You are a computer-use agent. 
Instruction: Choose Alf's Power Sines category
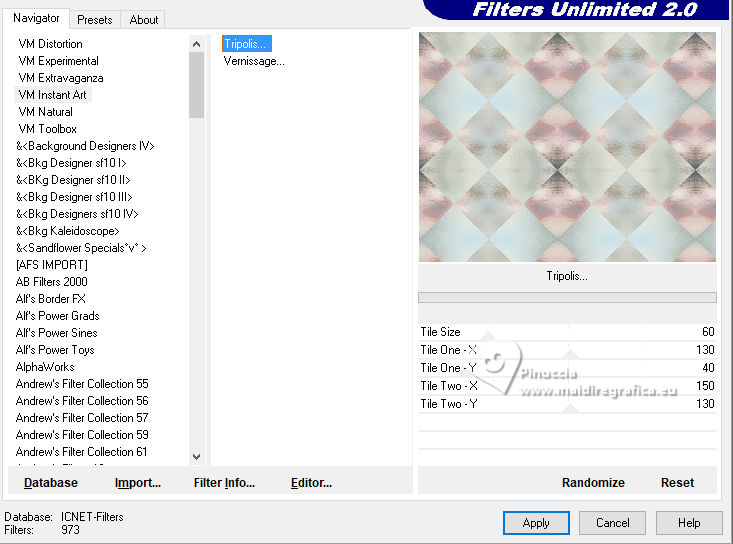coord(57,333)
